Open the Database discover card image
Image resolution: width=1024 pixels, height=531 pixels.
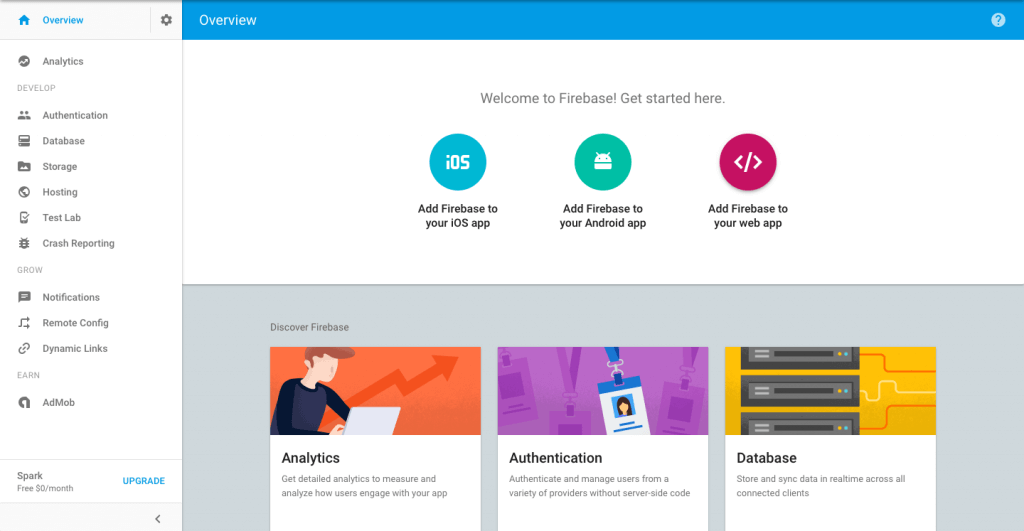click(830, 391)
